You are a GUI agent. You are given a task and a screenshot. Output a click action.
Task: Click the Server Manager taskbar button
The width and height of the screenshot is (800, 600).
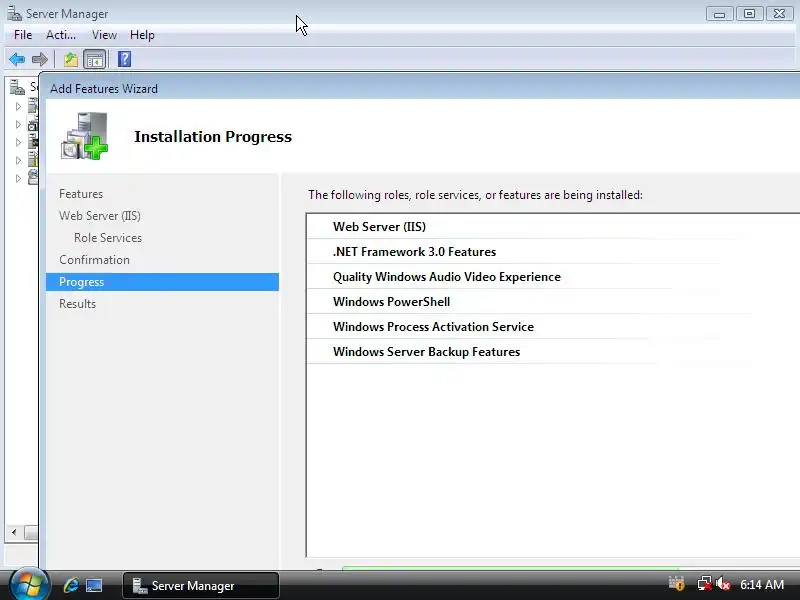click(x=201, y=585)
